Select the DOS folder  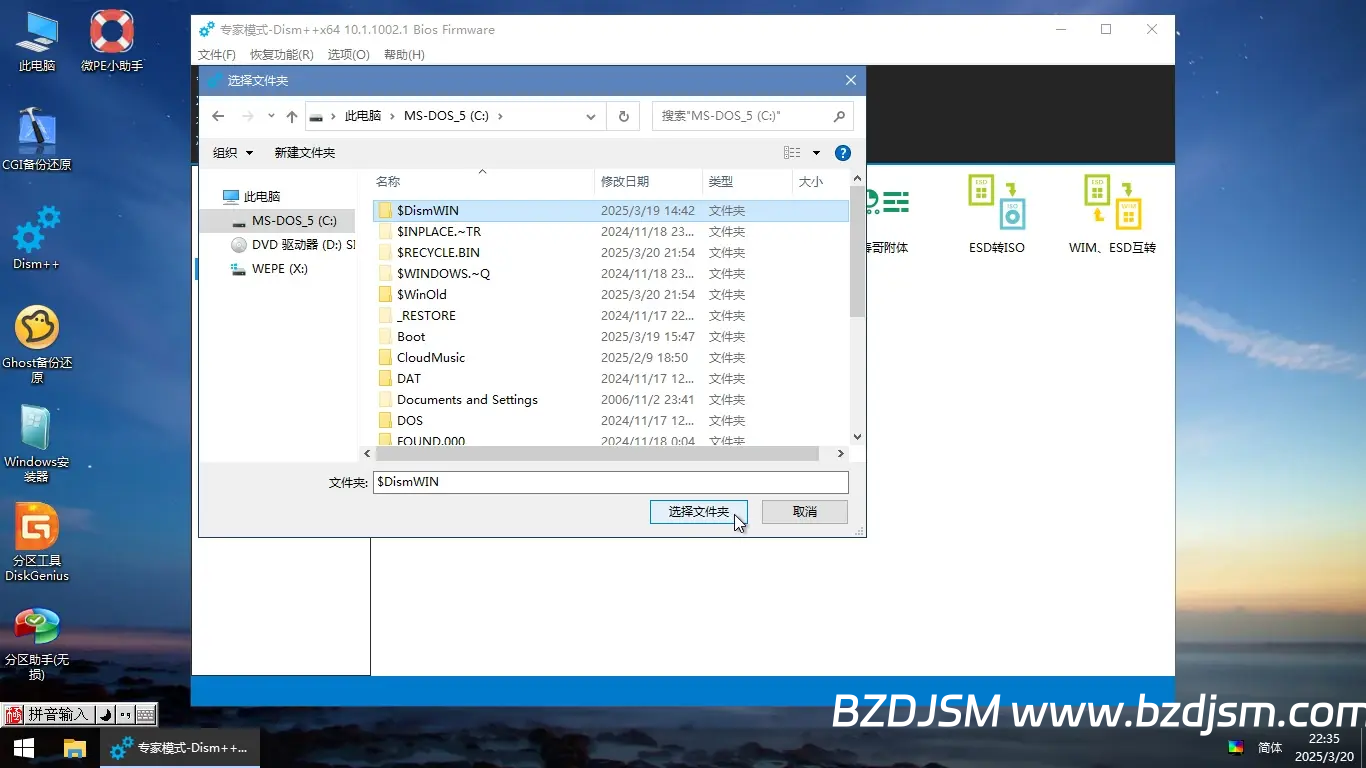[x=611, y=421]
